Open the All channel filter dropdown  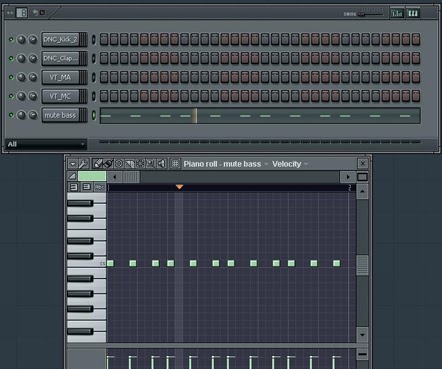coord(46,144)
